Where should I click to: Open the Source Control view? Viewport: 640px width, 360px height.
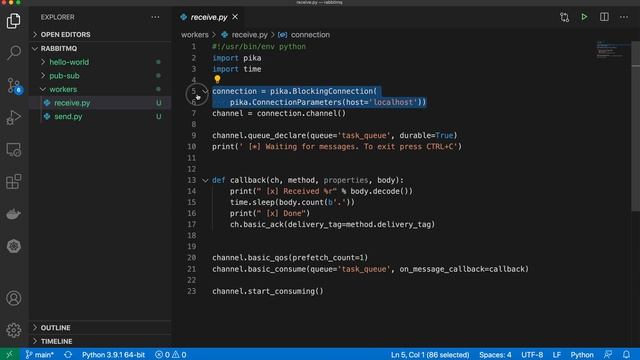click(14, 85)
